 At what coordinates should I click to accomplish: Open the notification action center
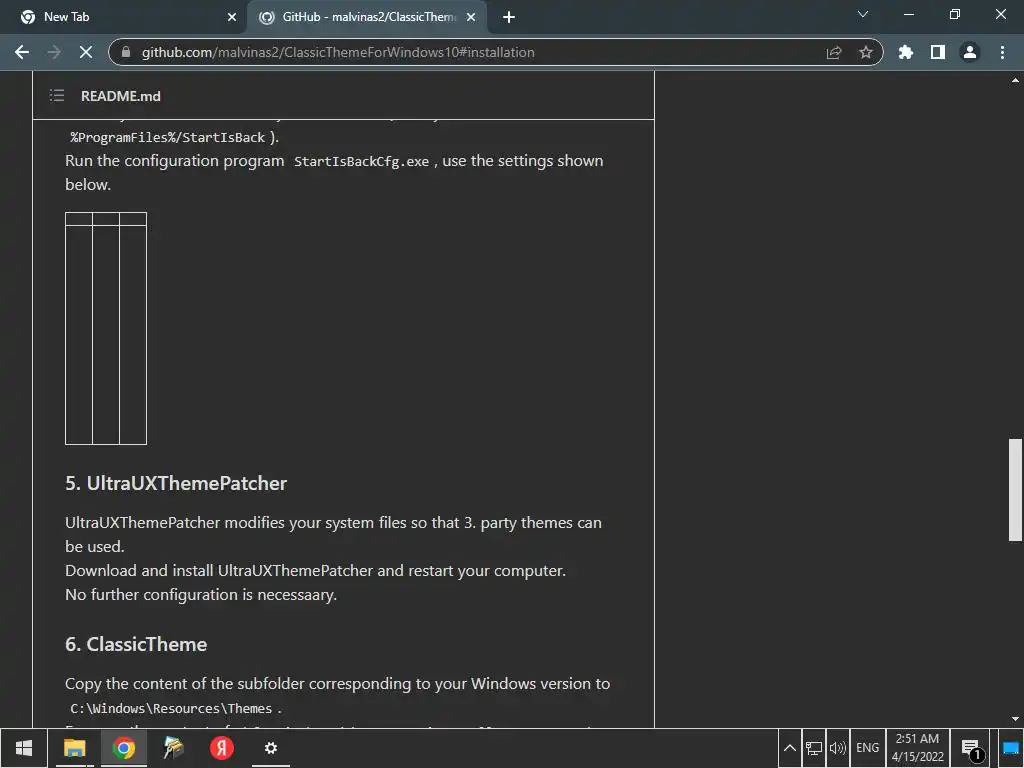[972, 748]
